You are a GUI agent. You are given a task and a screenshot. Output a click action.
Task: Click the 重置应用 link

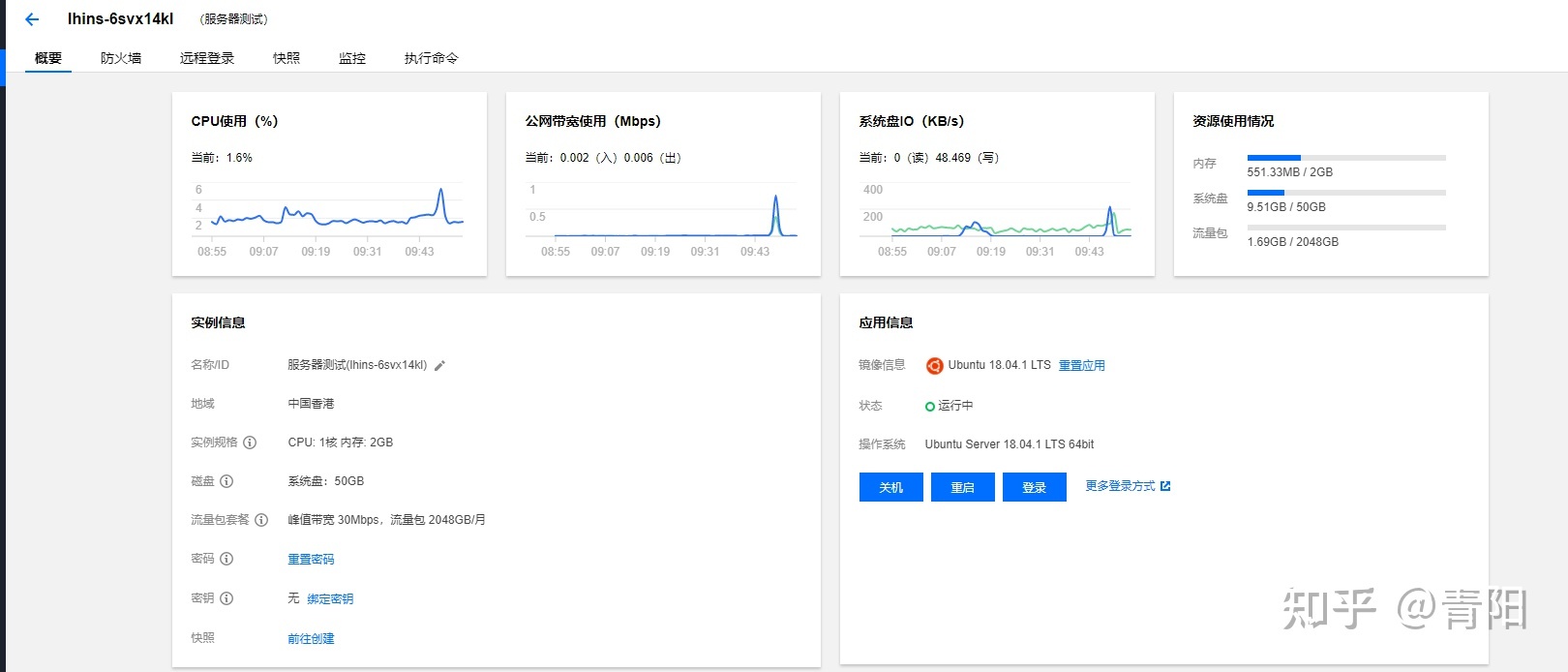[x=1081, y=366]
